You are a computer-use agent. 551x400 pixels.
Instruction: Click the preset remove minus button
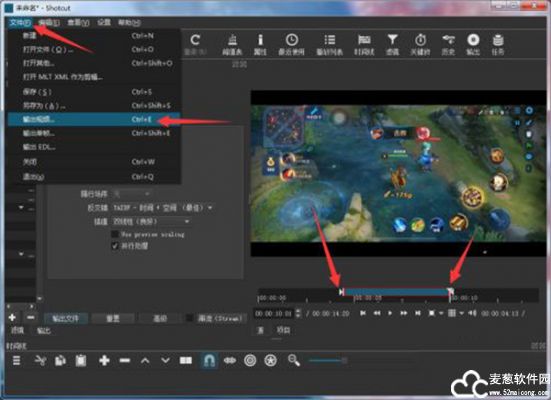(x=31, y=317)
